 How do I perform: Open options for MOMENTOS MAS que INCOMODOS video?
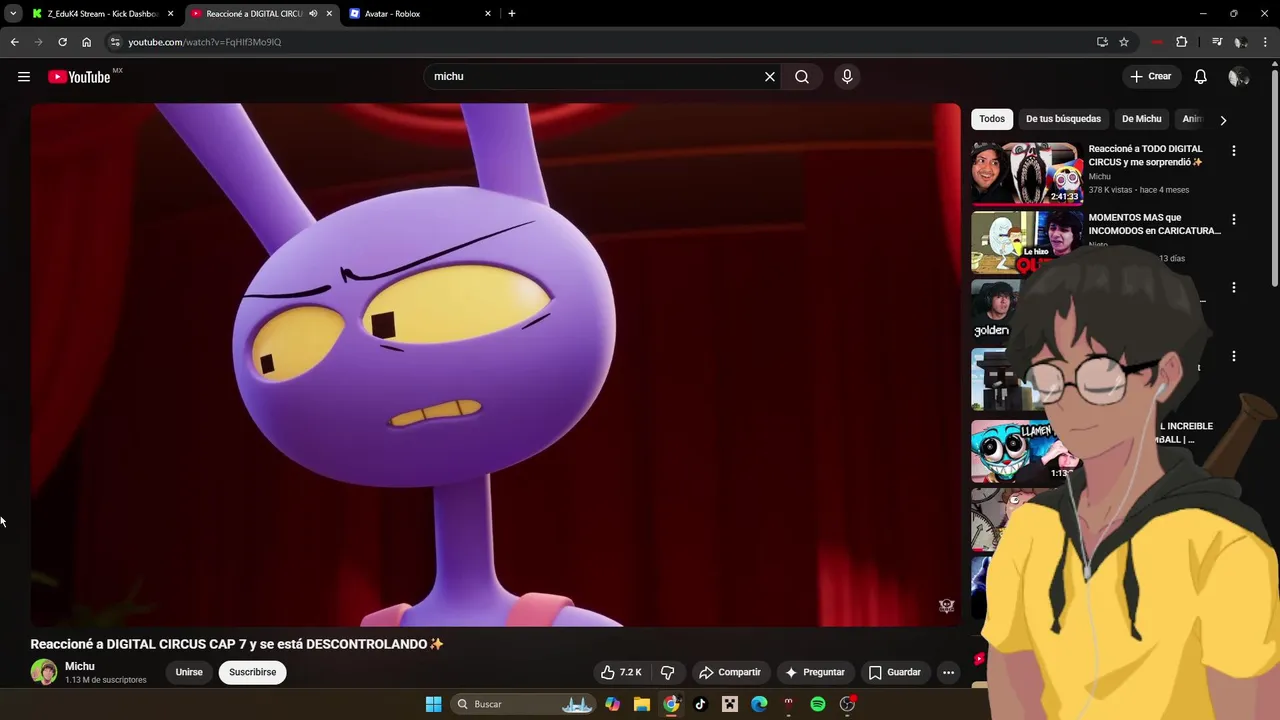click(1234, 219)
